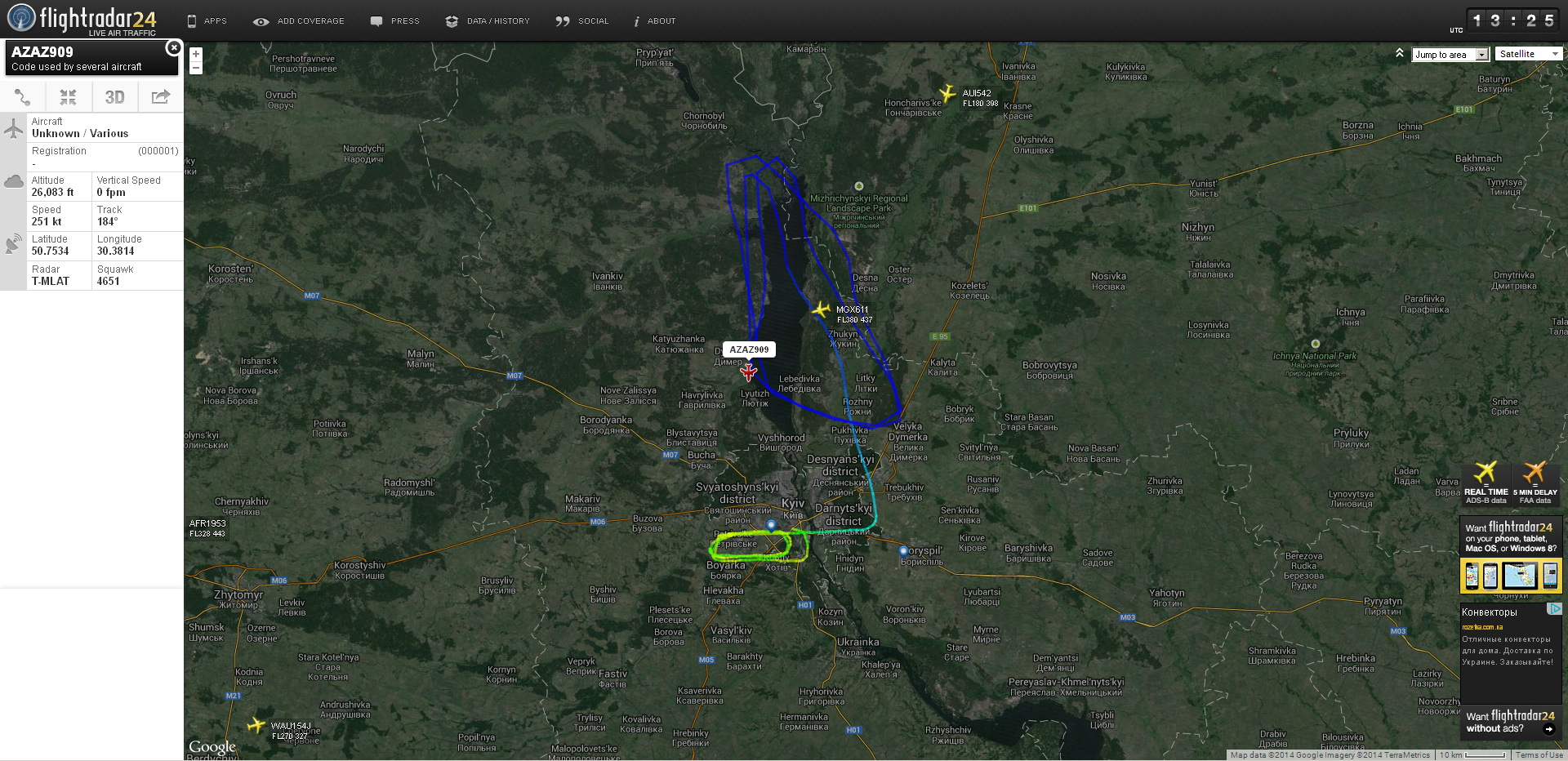Zoom out with the minus button
The width and height of the screenshot is (1568, 761).
pos(196,68)
